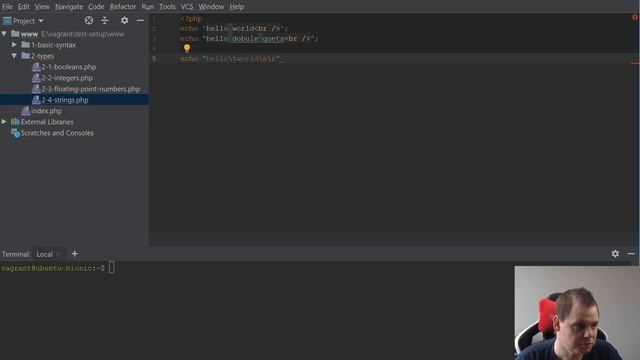Select Scratches and Consoles item
The image size is (640, 360).
(x=57, y=133)
